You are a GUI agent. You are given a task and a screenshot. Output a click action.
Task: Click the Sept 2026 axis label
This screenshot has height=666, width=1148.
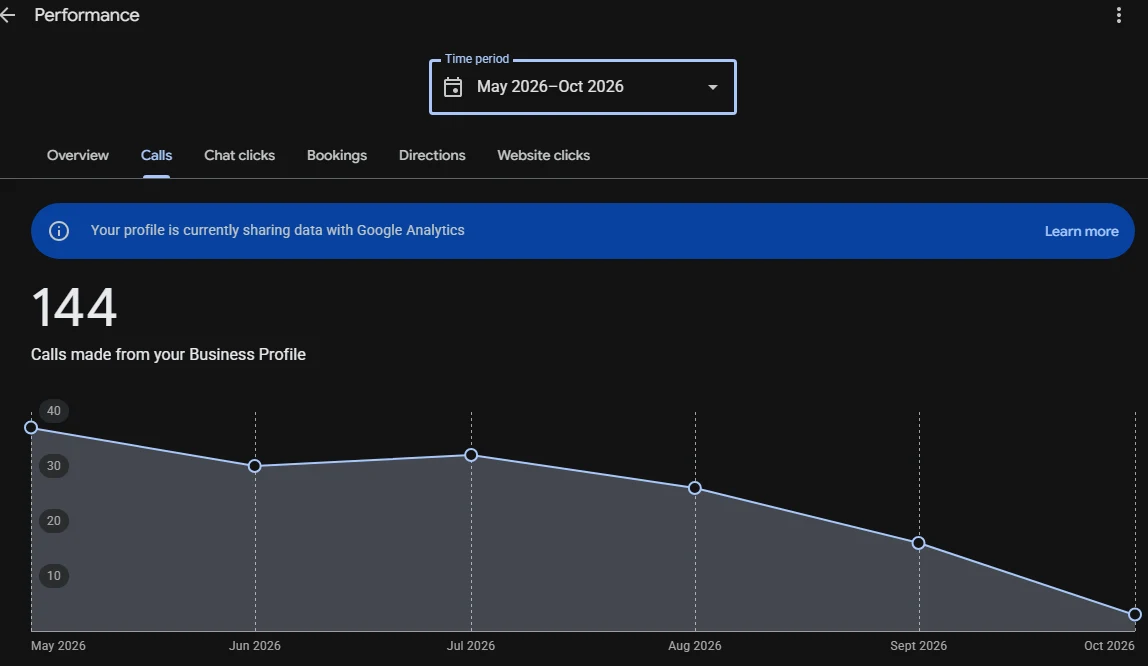tap(918, 646)
